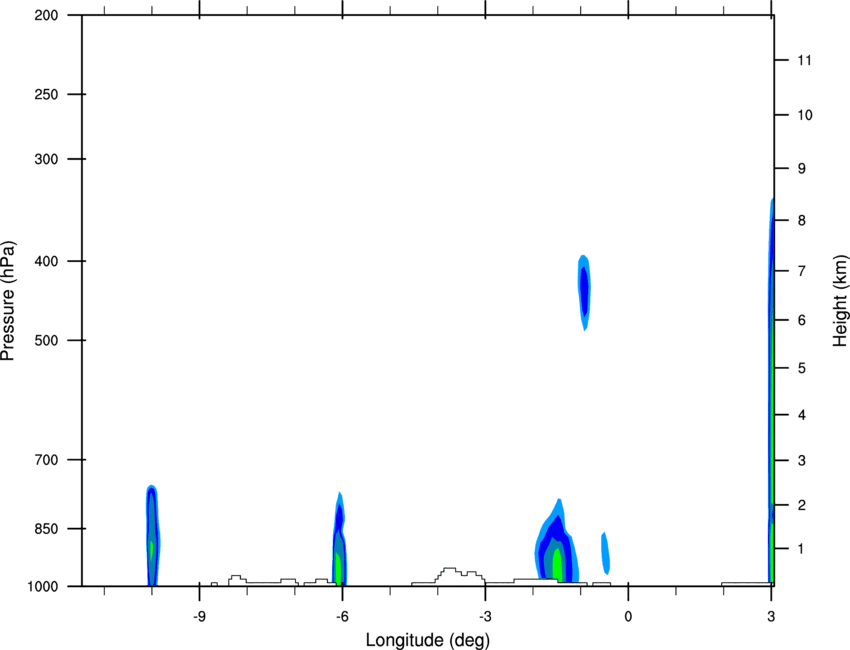Pick the 2 km height label
Screen dimensions: 850x650
802,505
